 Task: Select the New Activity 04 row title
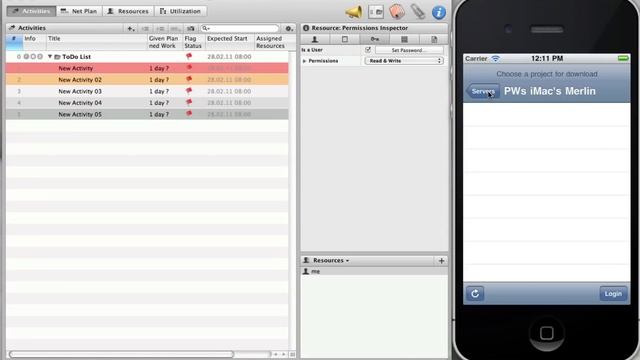80,103
